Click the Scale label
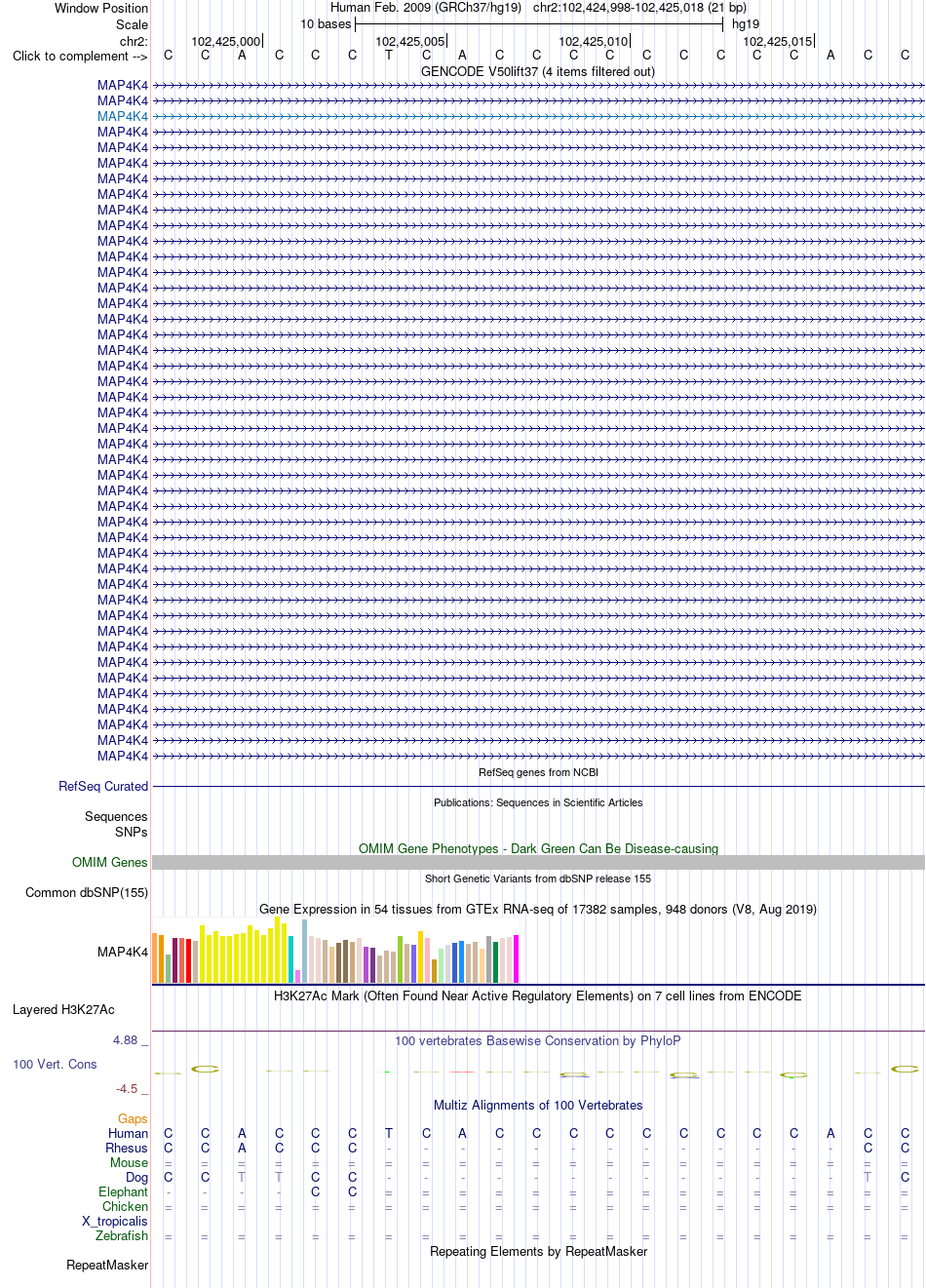This screenshot has height=1288, width=926. pos(133,24)
